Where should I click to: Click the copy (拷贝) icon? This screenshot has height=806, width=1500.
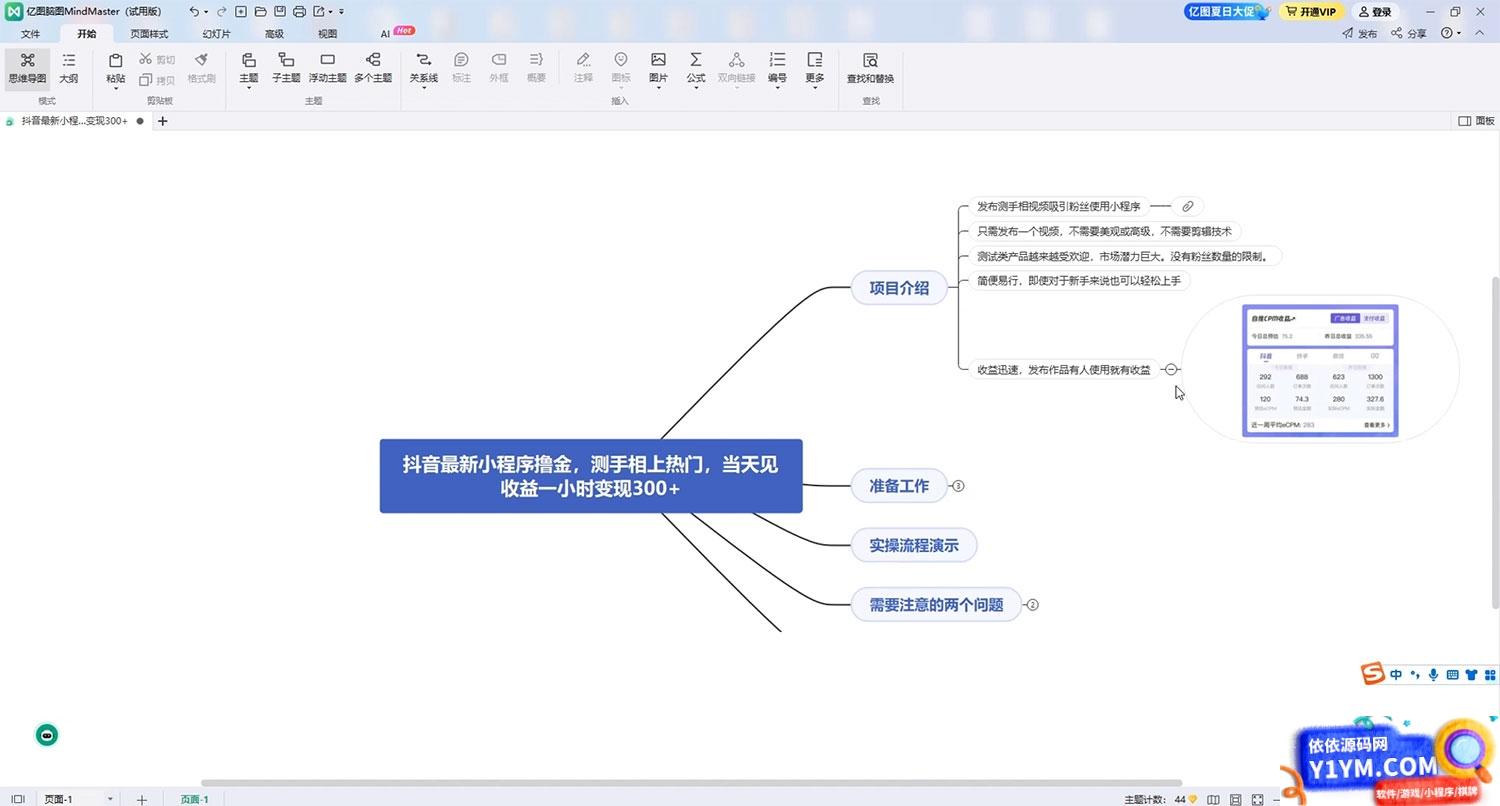146,80
